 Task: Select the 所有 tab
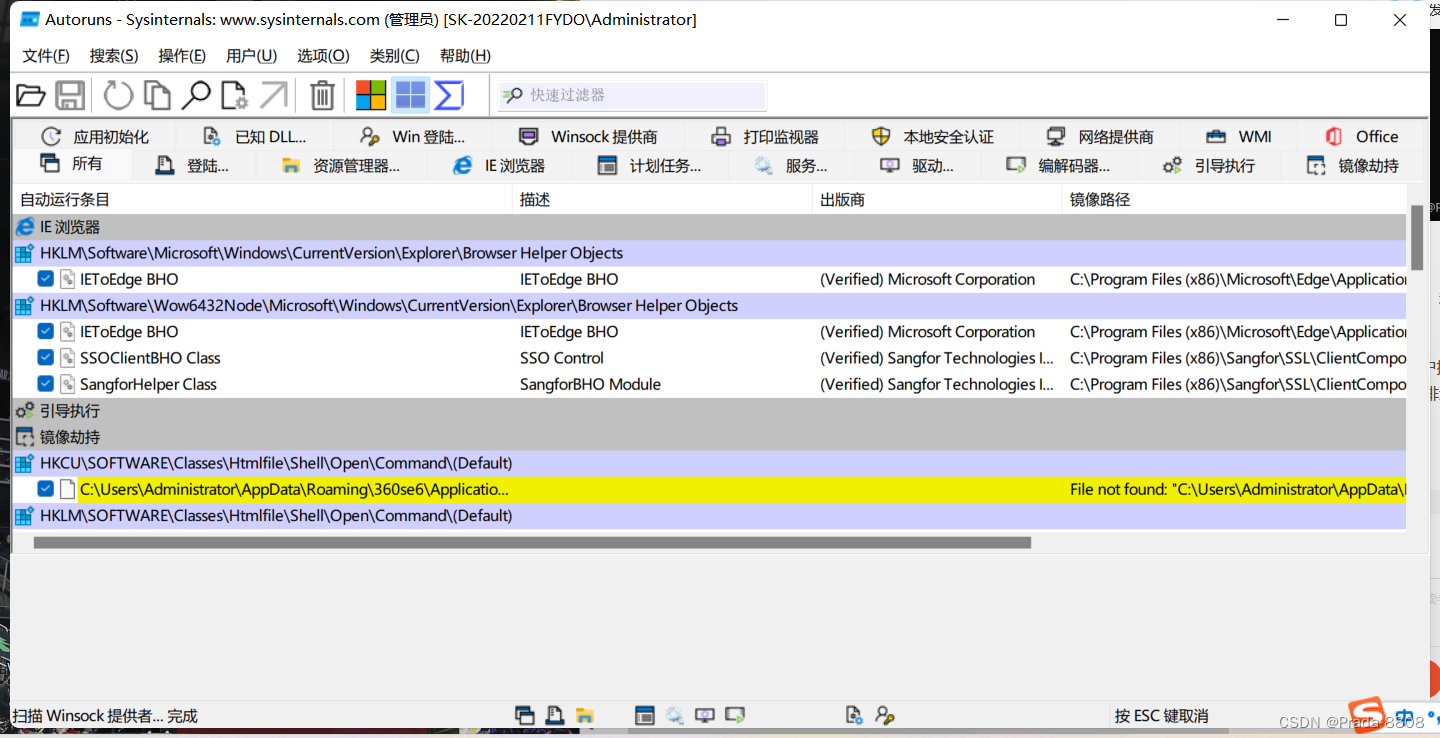[71, 164]
